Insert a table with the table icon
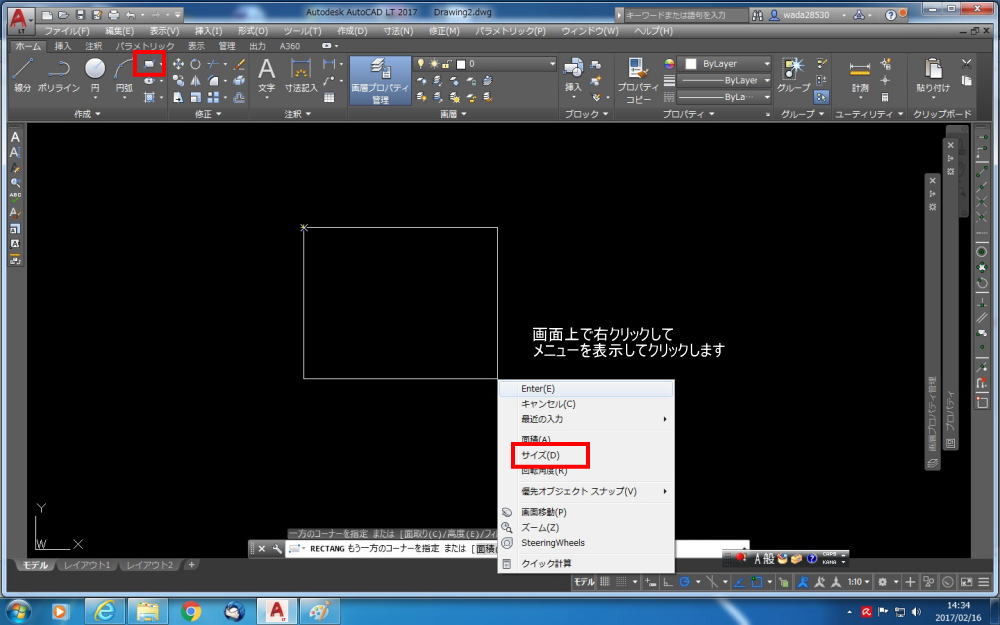The width and height of the screenshot is (1000, 625). [329, 98]
